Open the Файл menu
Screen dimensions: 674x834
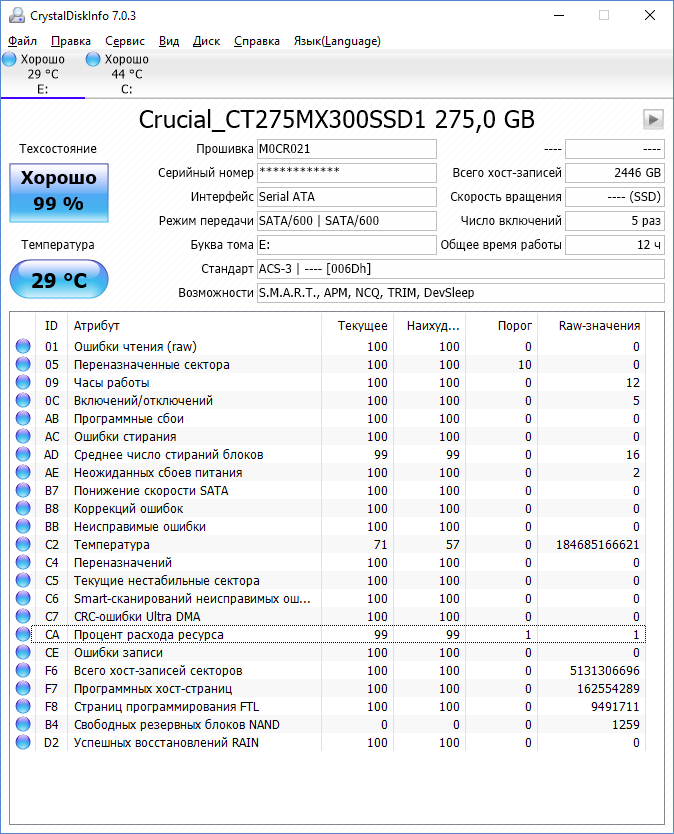tap(22, 41)
